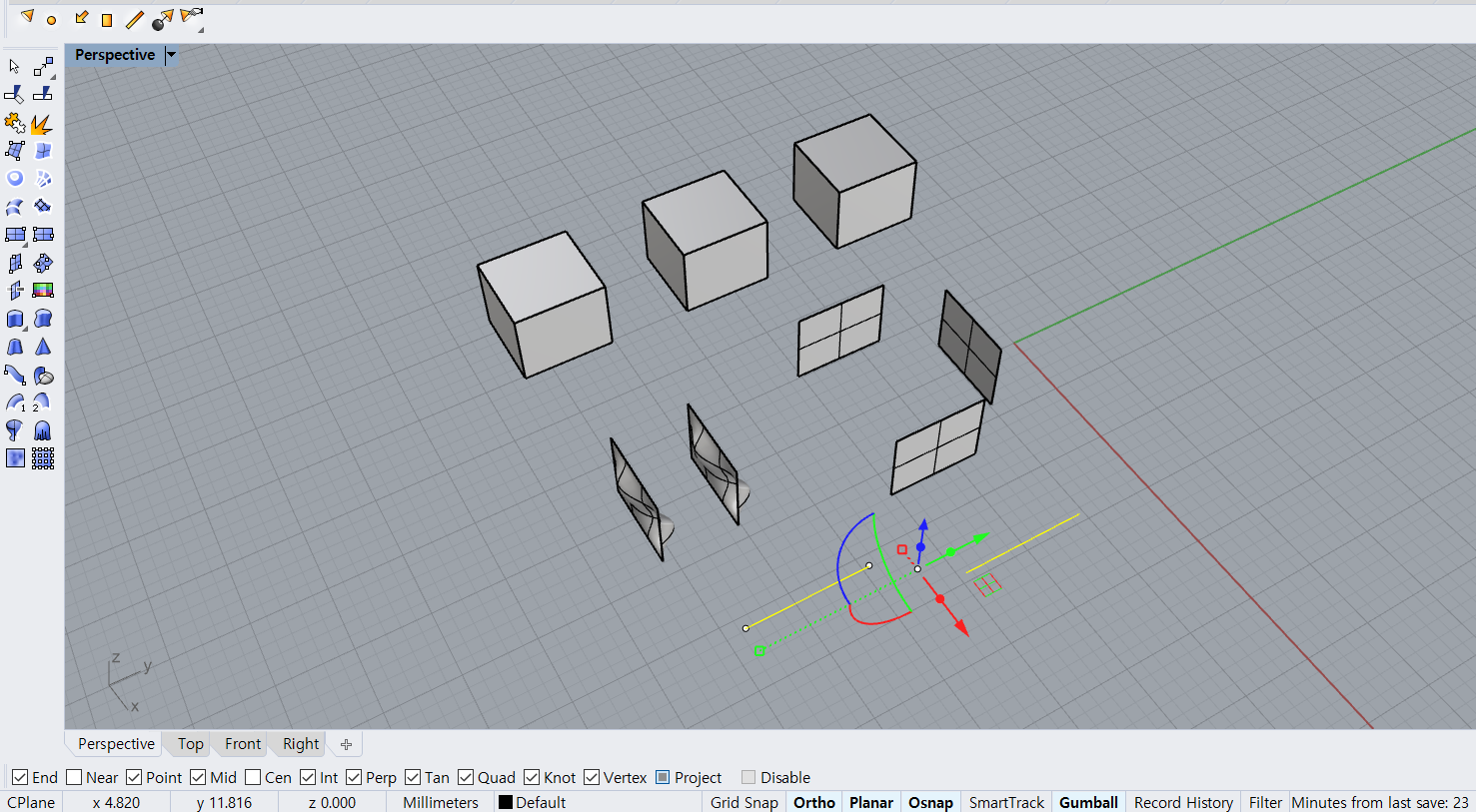Switch to the Right viewport tab

click(301, 744)
